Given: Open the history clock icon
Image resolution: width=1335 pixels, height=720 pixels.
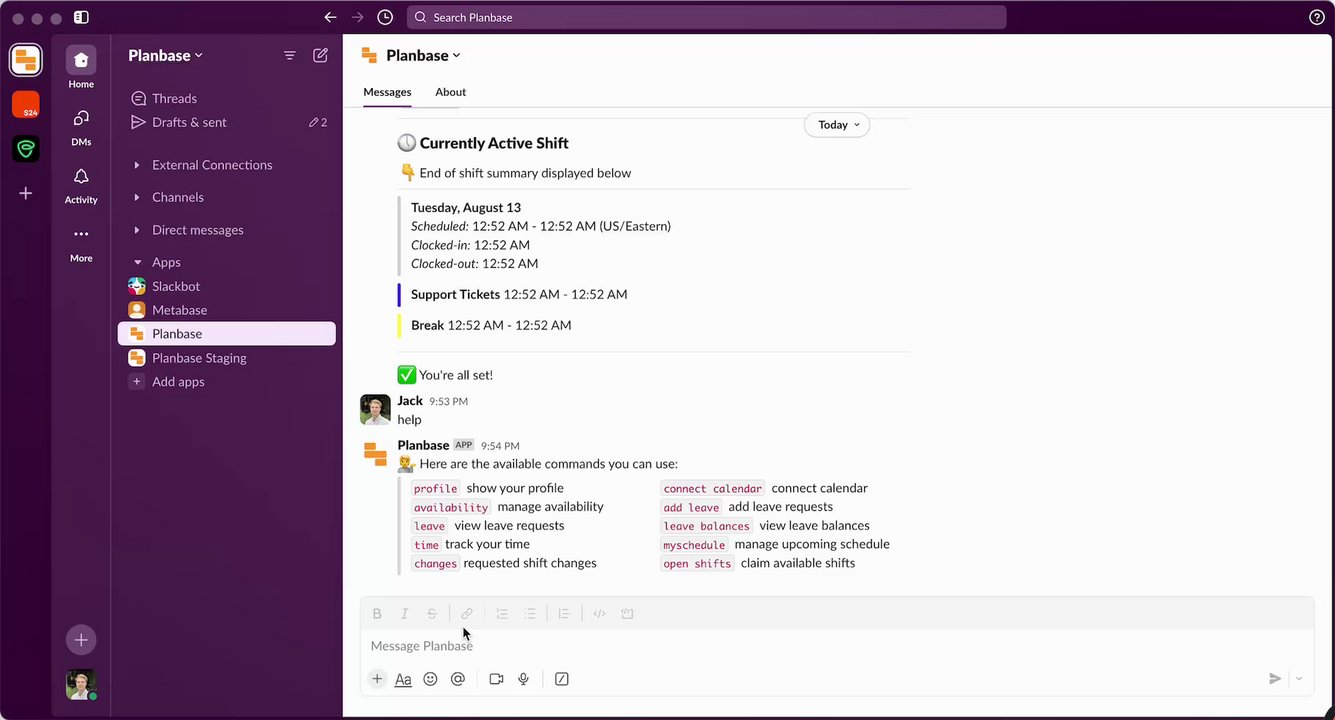Looking at the screenshot, I should (x=385, y=17).
